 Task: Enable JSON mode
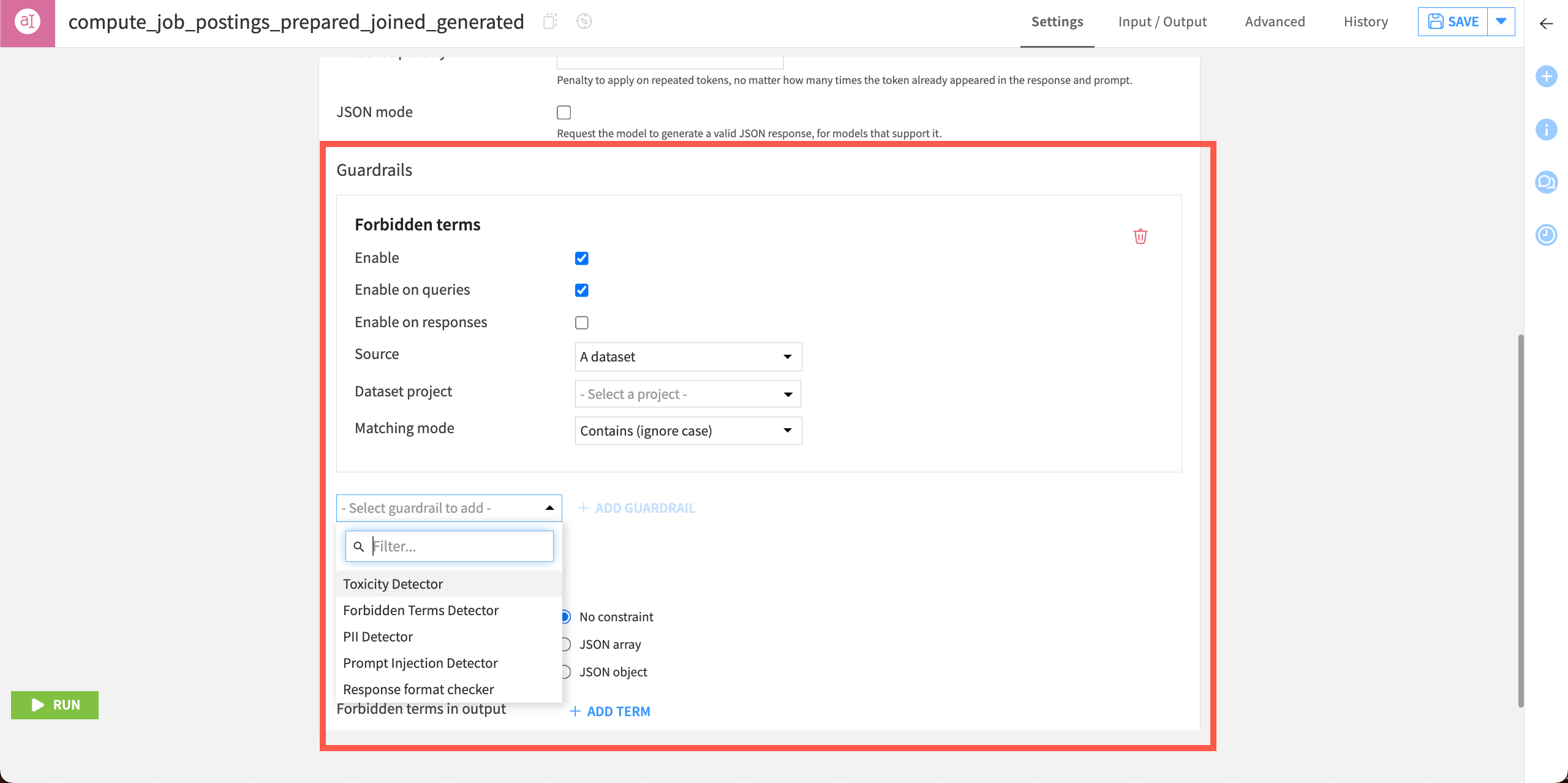pyautogui.click(x=563, y=112)
